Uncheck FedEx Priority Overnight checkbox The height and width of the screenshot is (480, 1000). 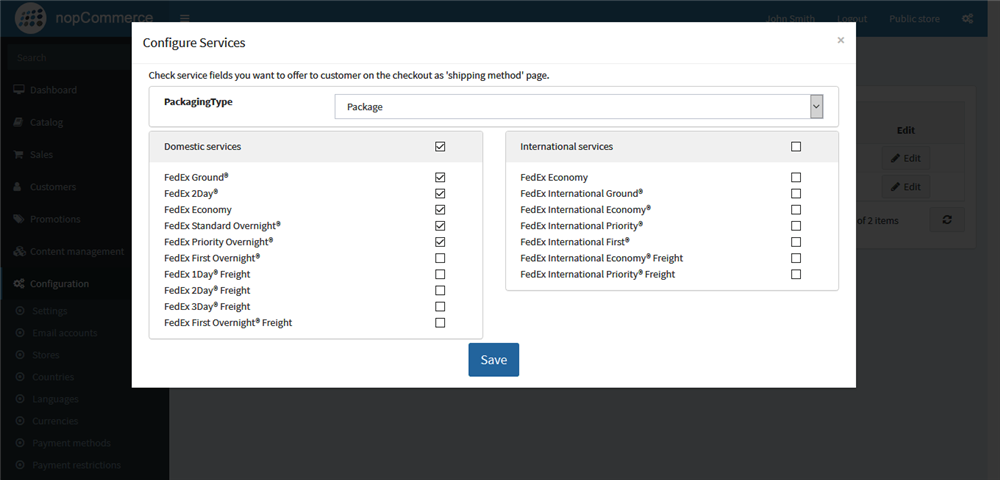[x=440, y=242]
